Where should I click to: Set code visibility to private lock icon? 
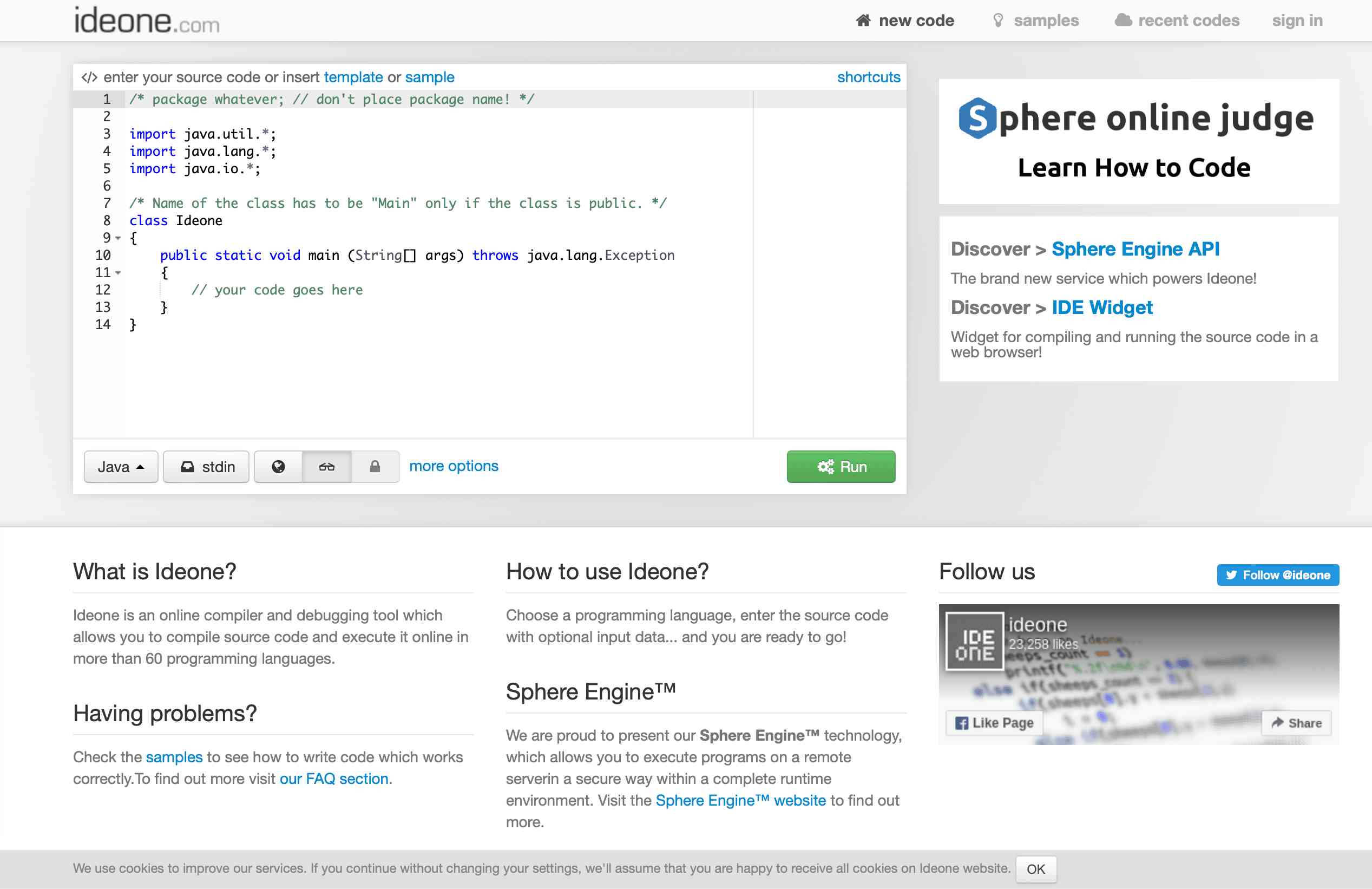click(x=375, y=466)
